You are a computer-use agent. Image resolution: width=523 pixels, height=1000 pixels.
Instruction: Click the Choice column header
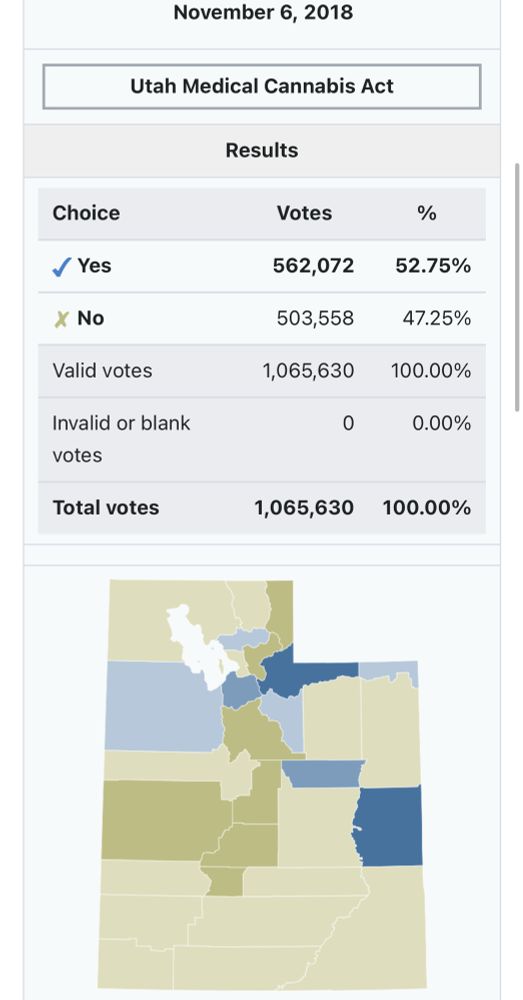coord(86,212)
